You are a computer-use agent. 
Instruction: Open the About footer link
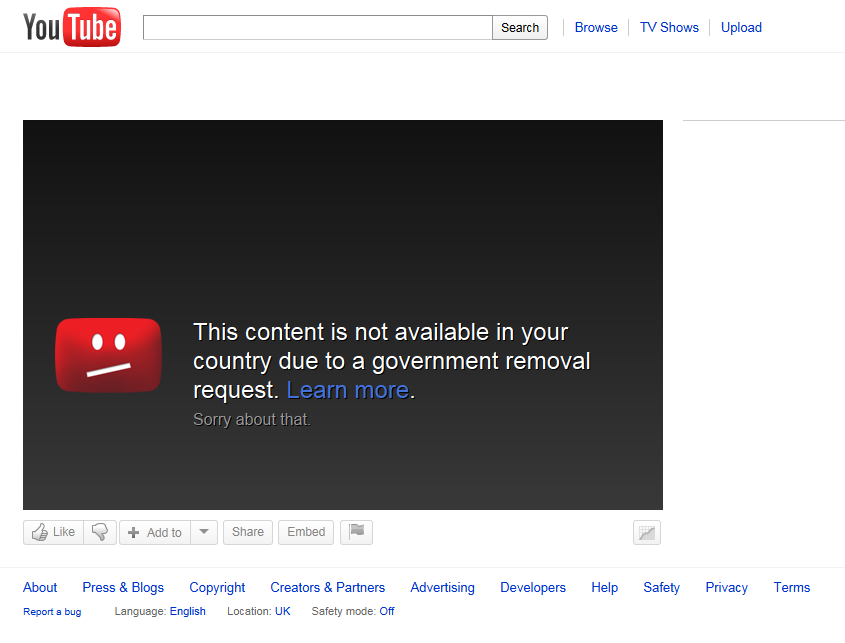point(40,587)
